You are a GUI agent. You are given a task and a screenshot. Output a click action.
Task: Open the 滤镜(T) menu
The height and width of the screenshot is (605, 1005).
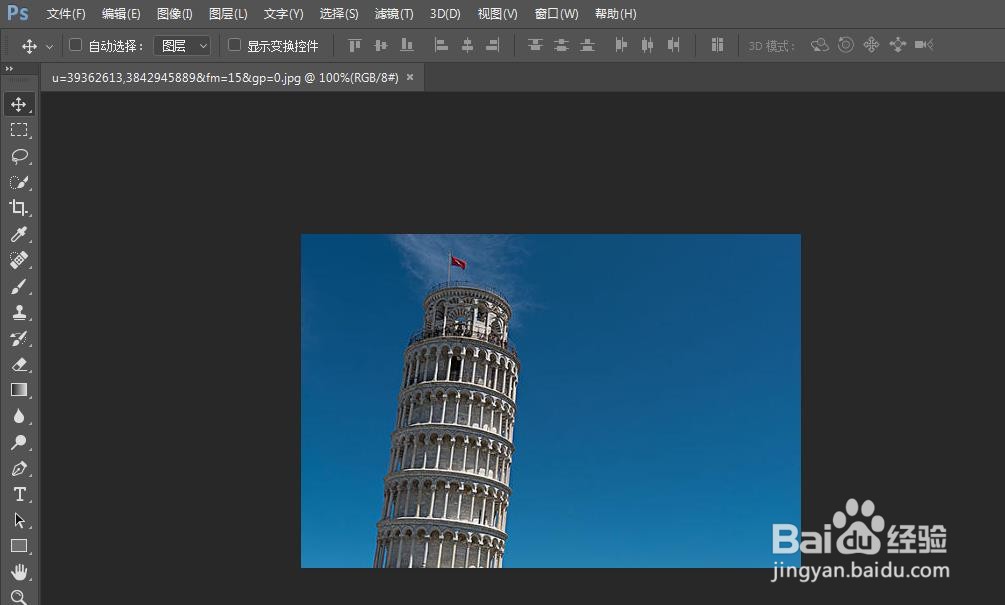tap(394, 13)
